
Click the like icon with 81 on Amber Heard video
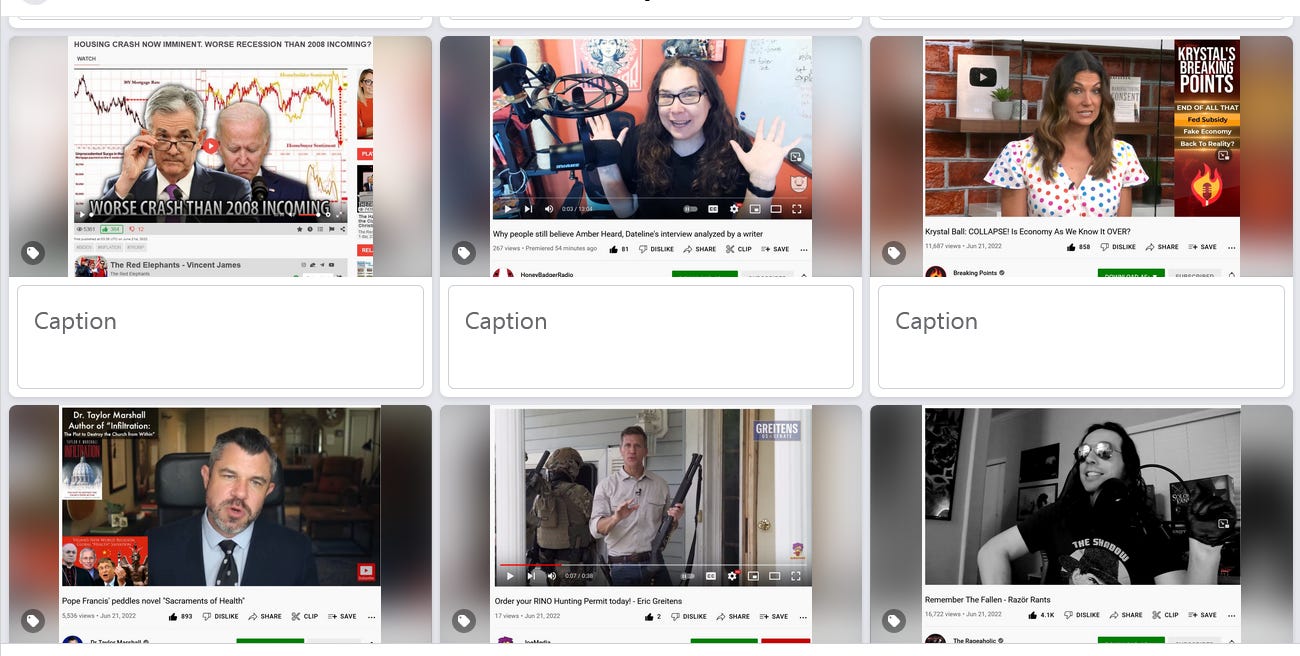[x=613, y=249]
